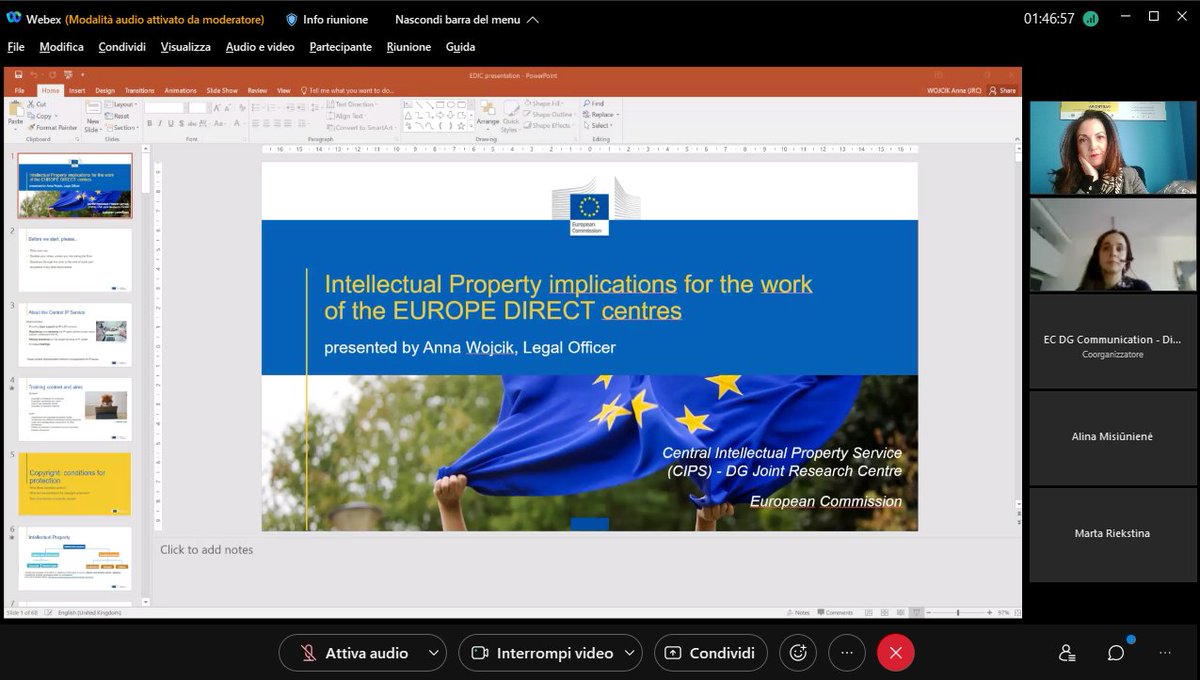Expand the Attiva audio options arrow
This screenshot has width=1200, height=680.
click(x=433, y=653)
